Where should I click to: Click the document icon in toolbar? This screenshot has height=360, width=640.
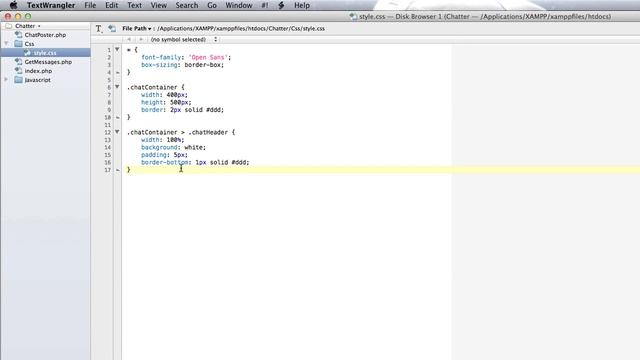[x=112, y=29]
